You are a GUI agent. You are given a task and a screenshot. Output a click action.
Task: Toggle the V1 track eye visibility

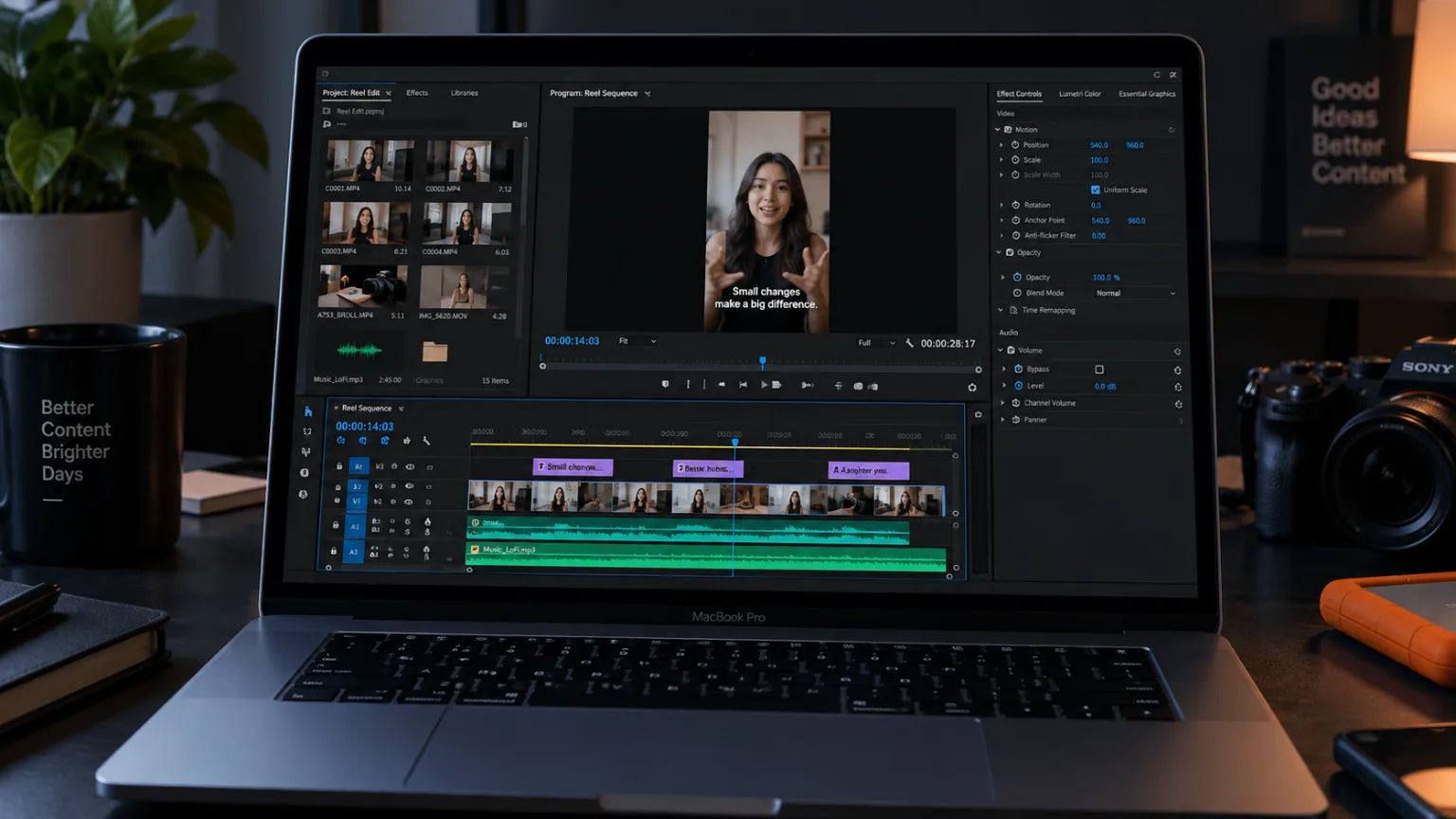[x=409, y=501]
